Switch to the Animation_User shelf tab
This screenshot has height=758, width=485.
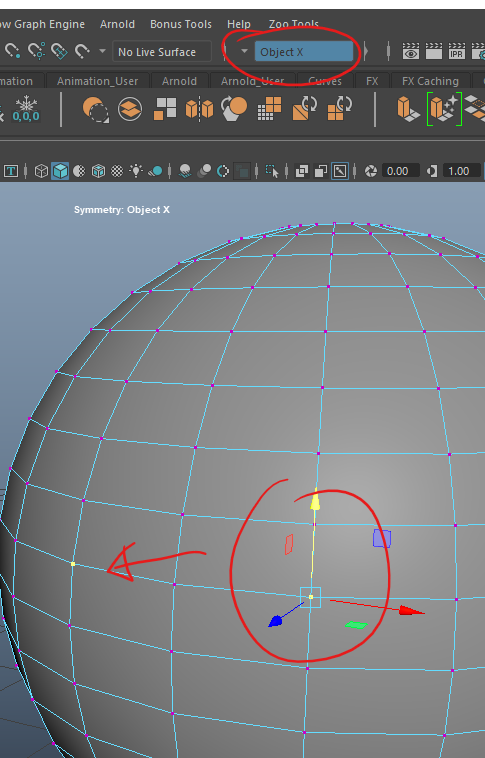97,81
